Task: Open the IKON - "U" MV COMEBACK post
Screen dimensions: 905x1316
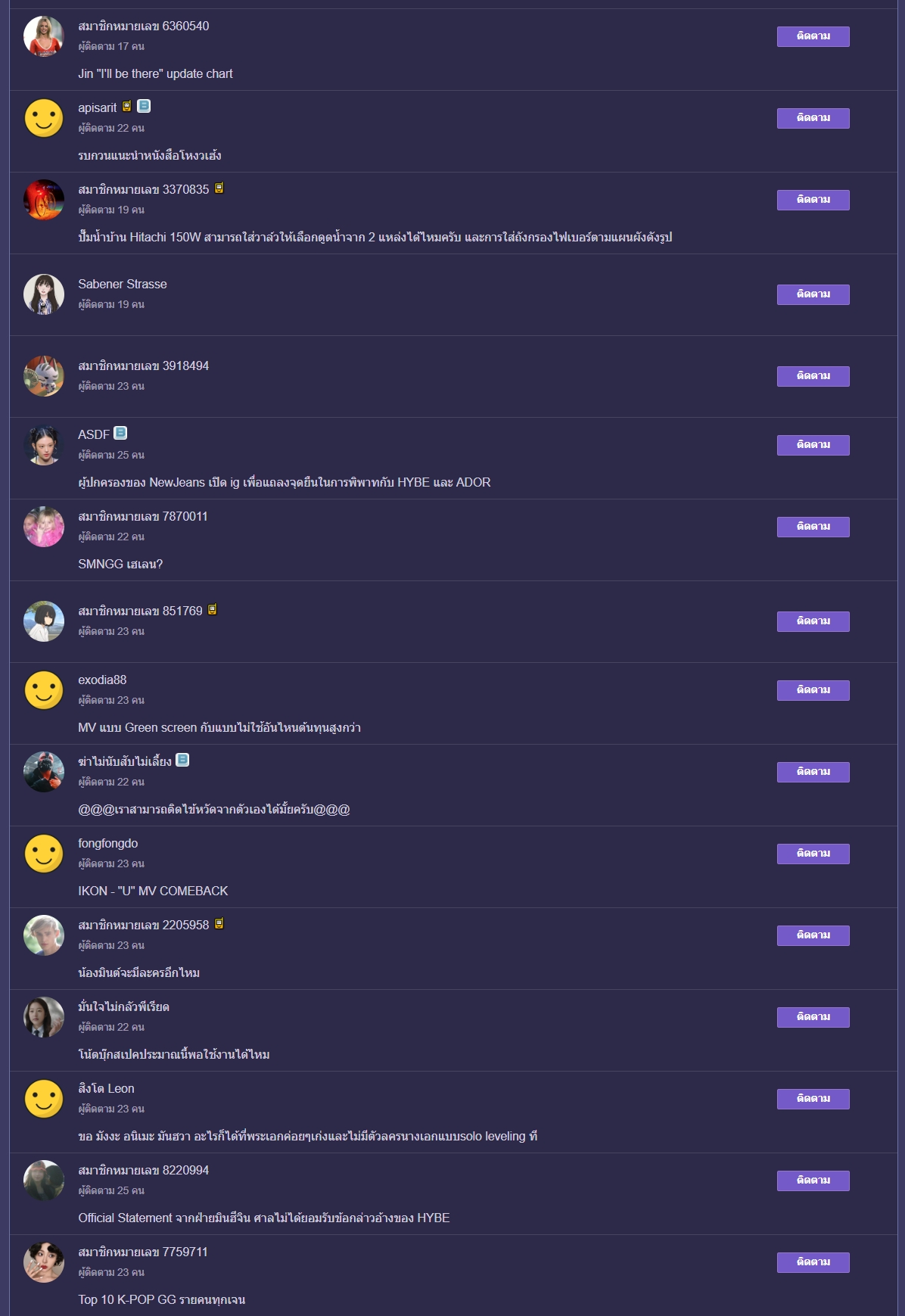Action: click(153, 891)
